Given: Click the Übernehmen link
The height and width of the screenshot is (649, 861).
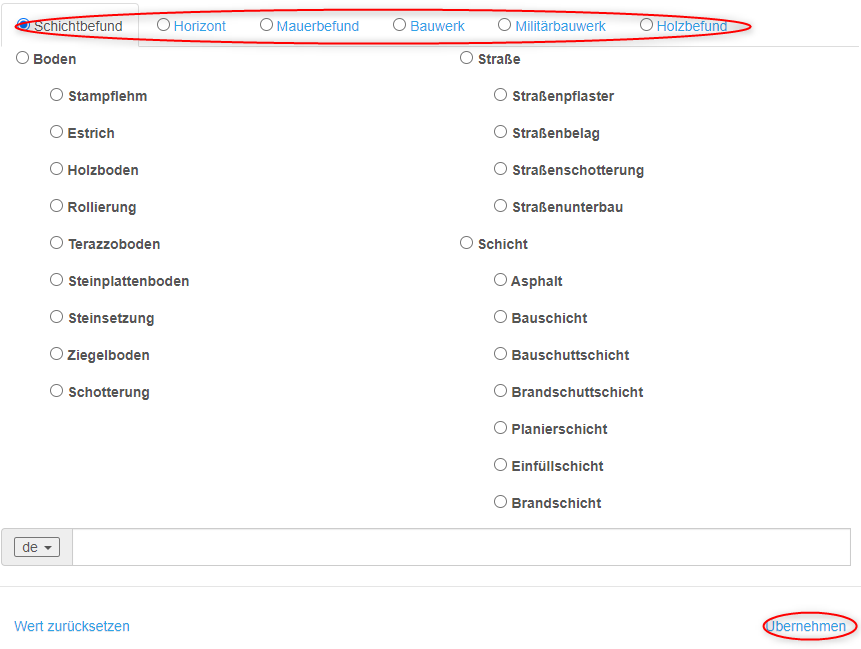Looking at the screenshot, I should pyautogui.click(x=806, y=626).
